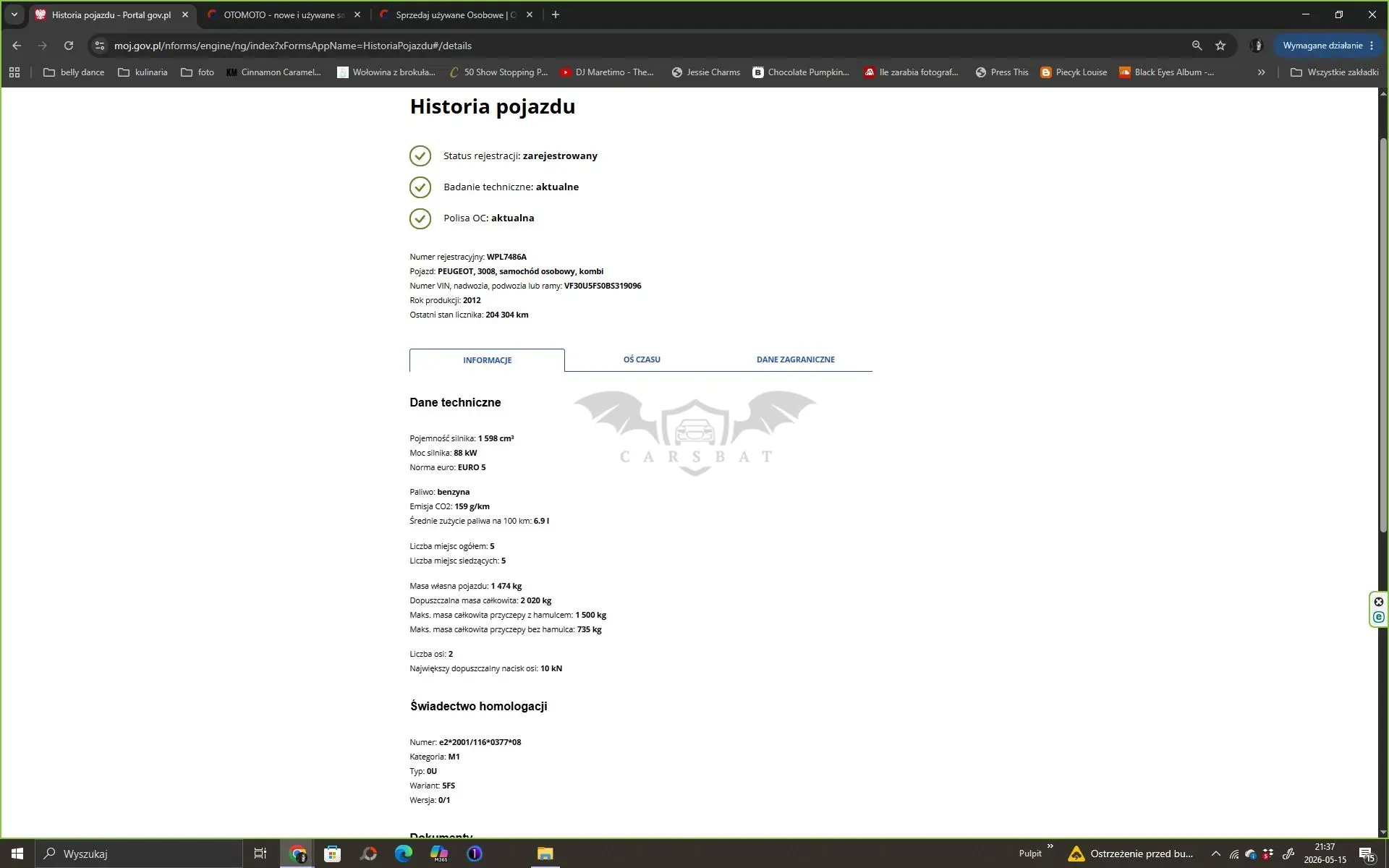Click the page vertical scrollbar thumb
Viewport: 1389px width, 868px height.
coord(1383,335)
